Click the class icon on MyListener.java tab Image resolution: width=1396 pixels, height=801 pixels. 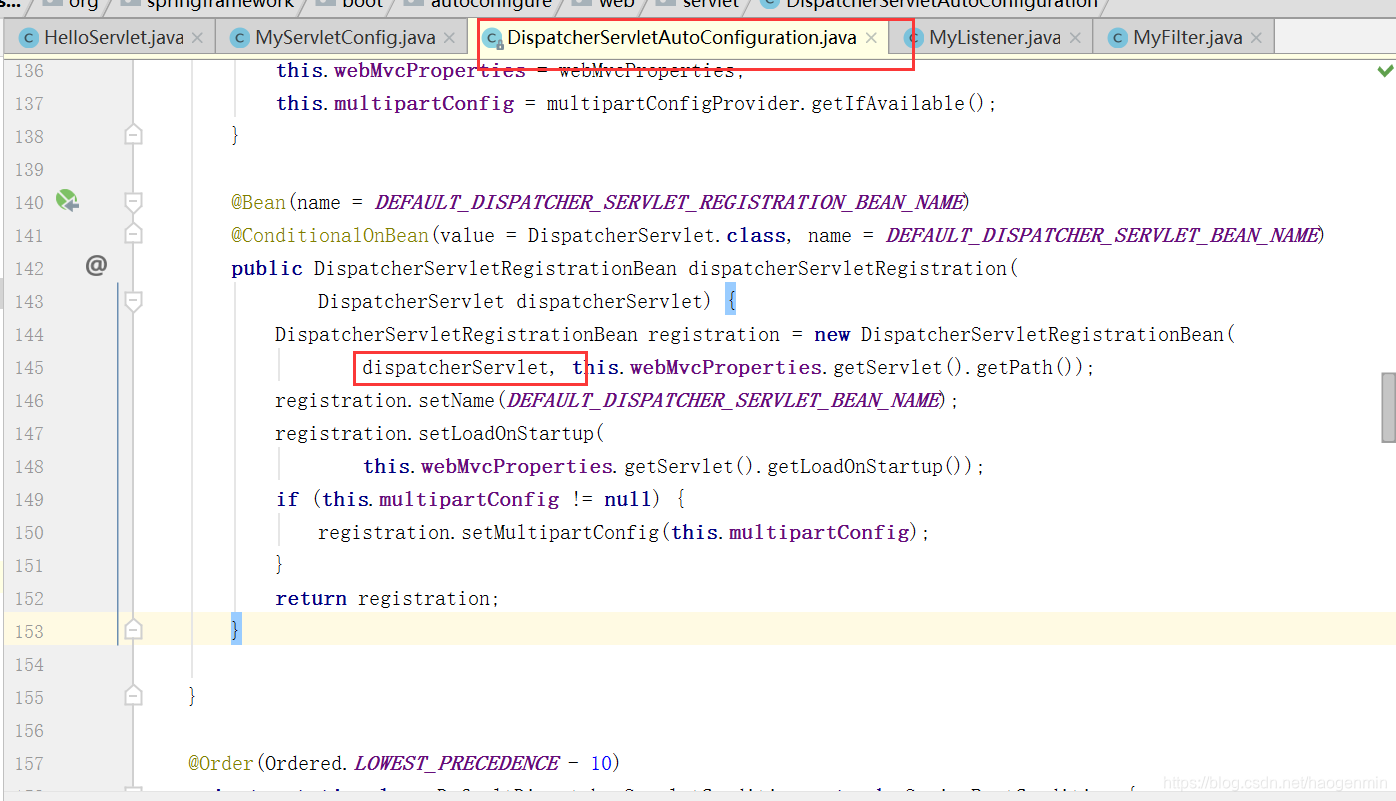tap(915, 37)
